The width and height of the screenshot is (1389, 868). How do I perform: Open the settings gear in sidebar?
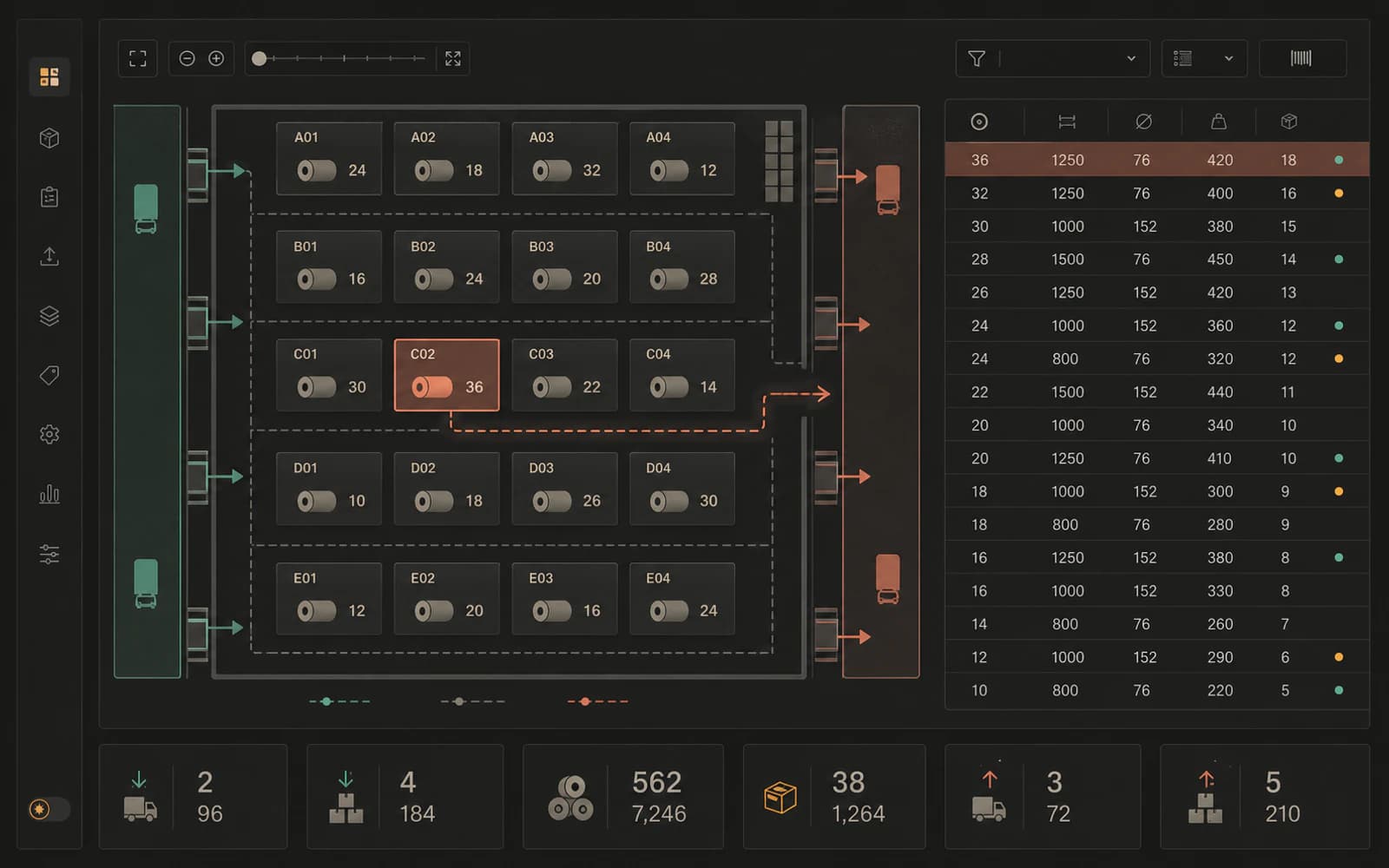tap(49, 434)
